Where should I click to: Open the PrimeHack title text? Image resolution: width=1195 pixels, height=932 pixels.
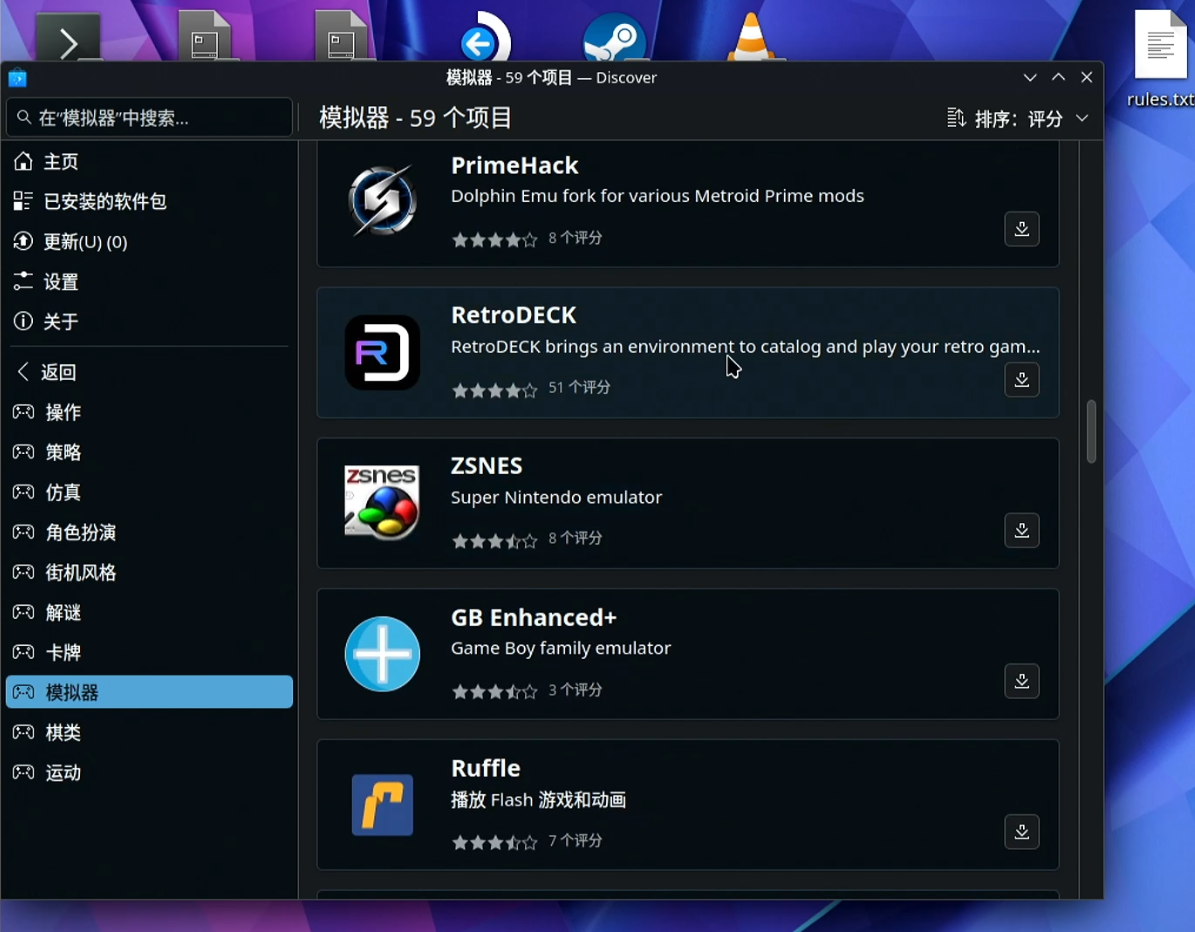(x=514, y=165)
